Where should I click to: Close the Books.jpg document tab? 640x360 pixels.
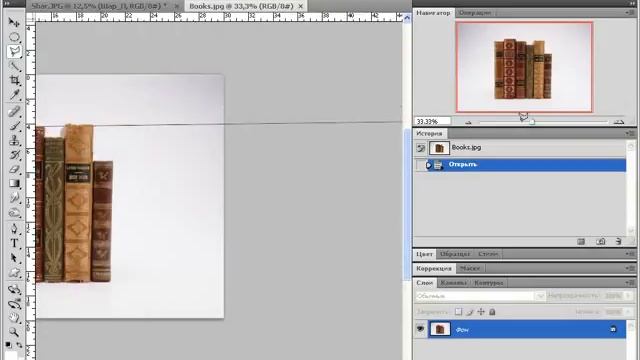[x=301, y=7]
